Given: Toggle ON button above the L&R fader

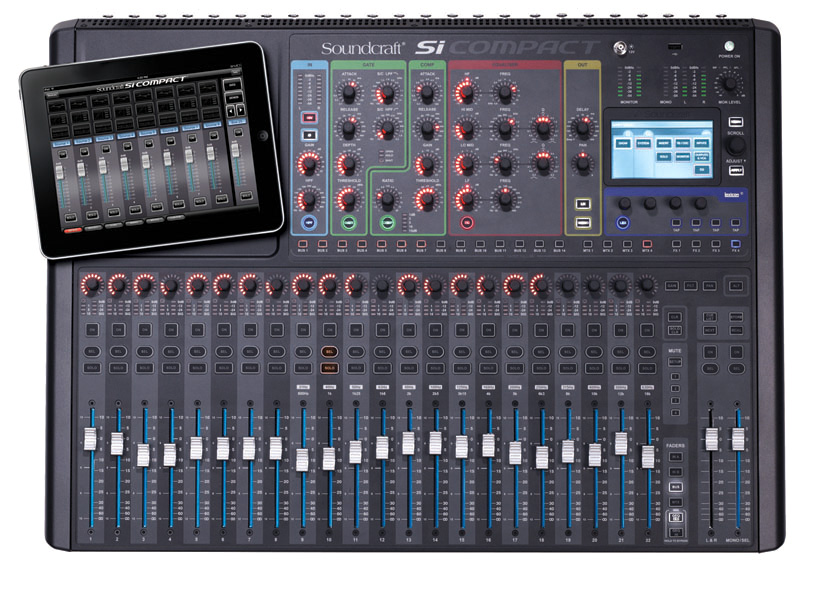Looking at the screenshot, I should tap(710, 352).
